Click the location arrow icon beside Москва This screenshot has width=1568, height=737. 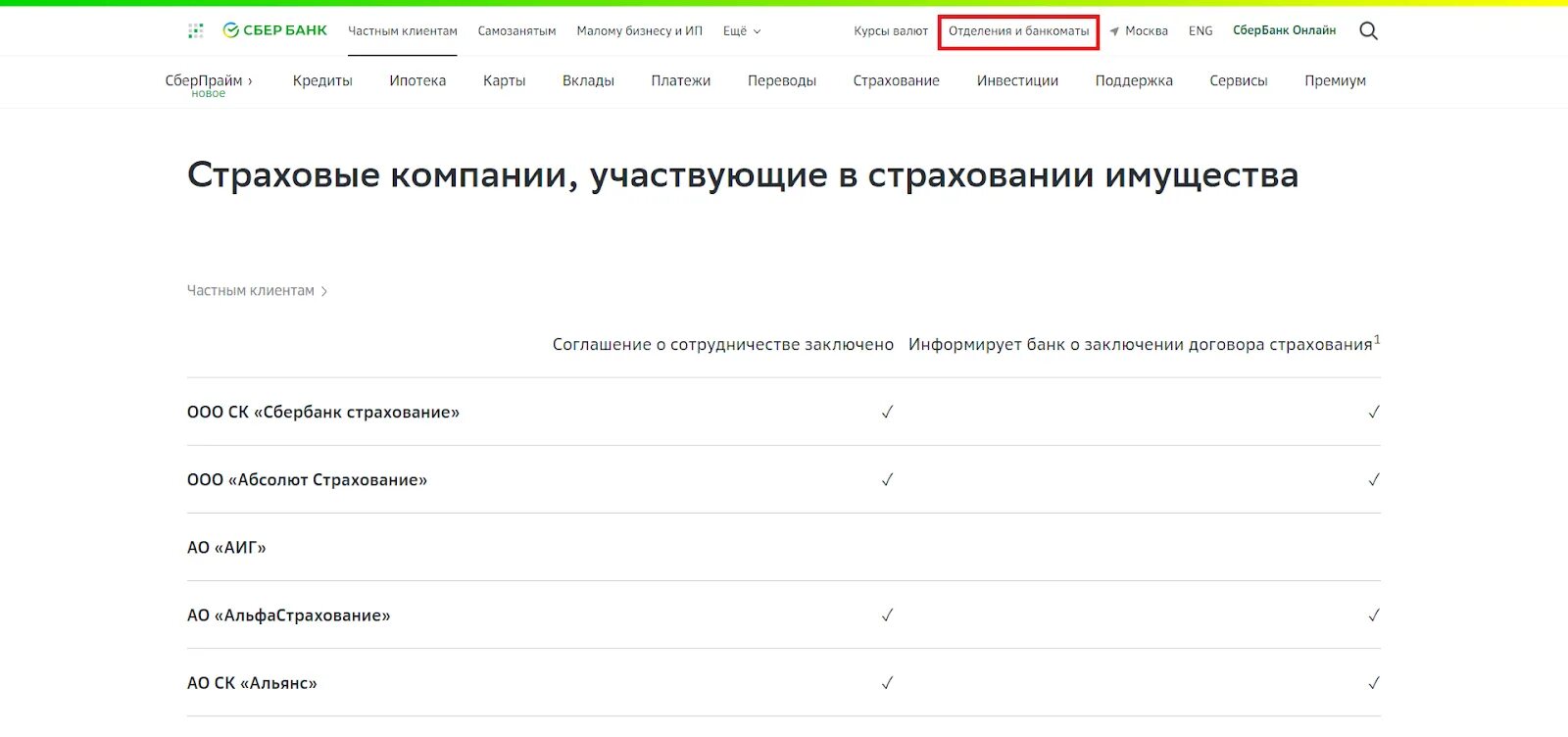click(1114, 31)
